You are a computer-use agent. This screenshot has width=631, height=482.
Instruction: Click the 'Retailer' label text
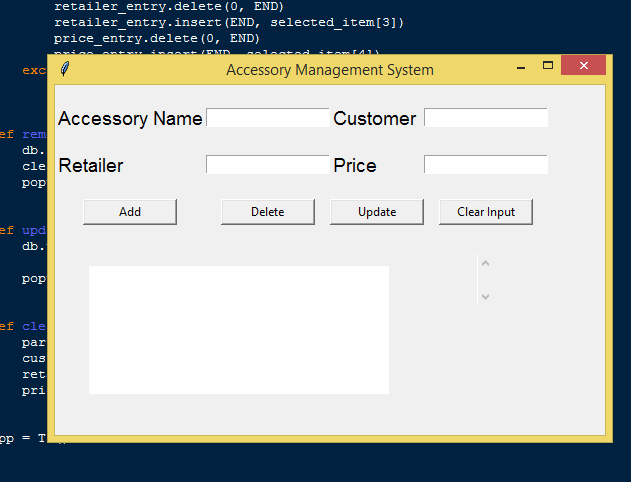(91, 166)
